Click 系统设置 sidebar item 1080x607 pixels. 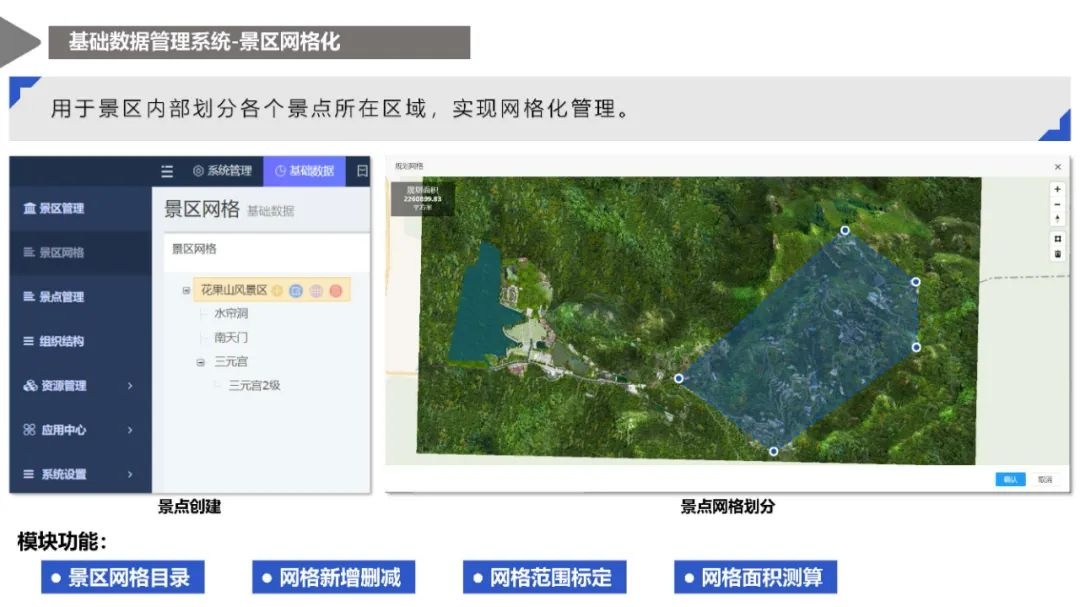(x=81, y=473)
